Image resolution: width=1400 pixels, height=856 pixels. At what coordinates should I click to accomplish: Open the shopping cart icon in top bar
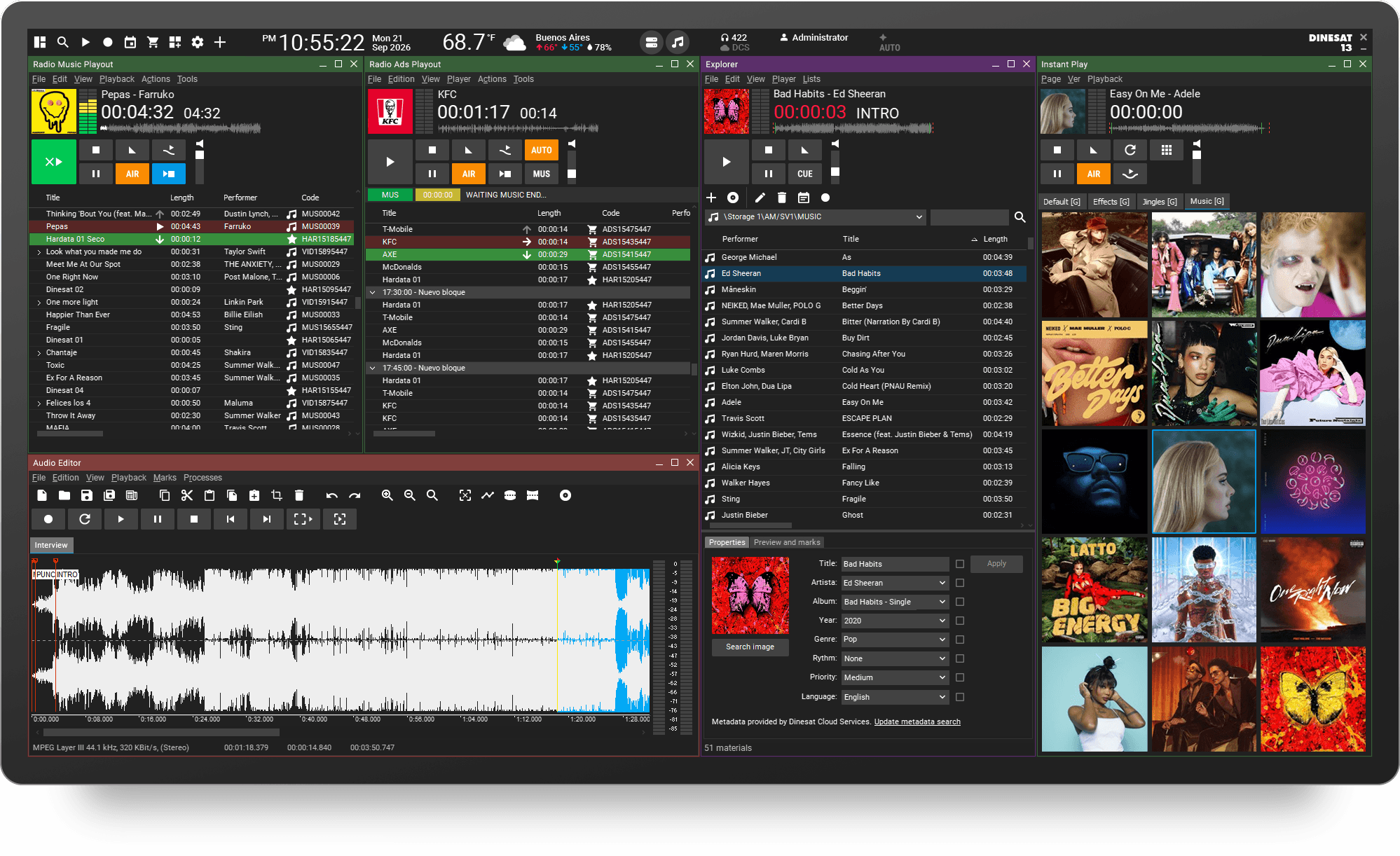pyautogui.click(x=153, y=42)
